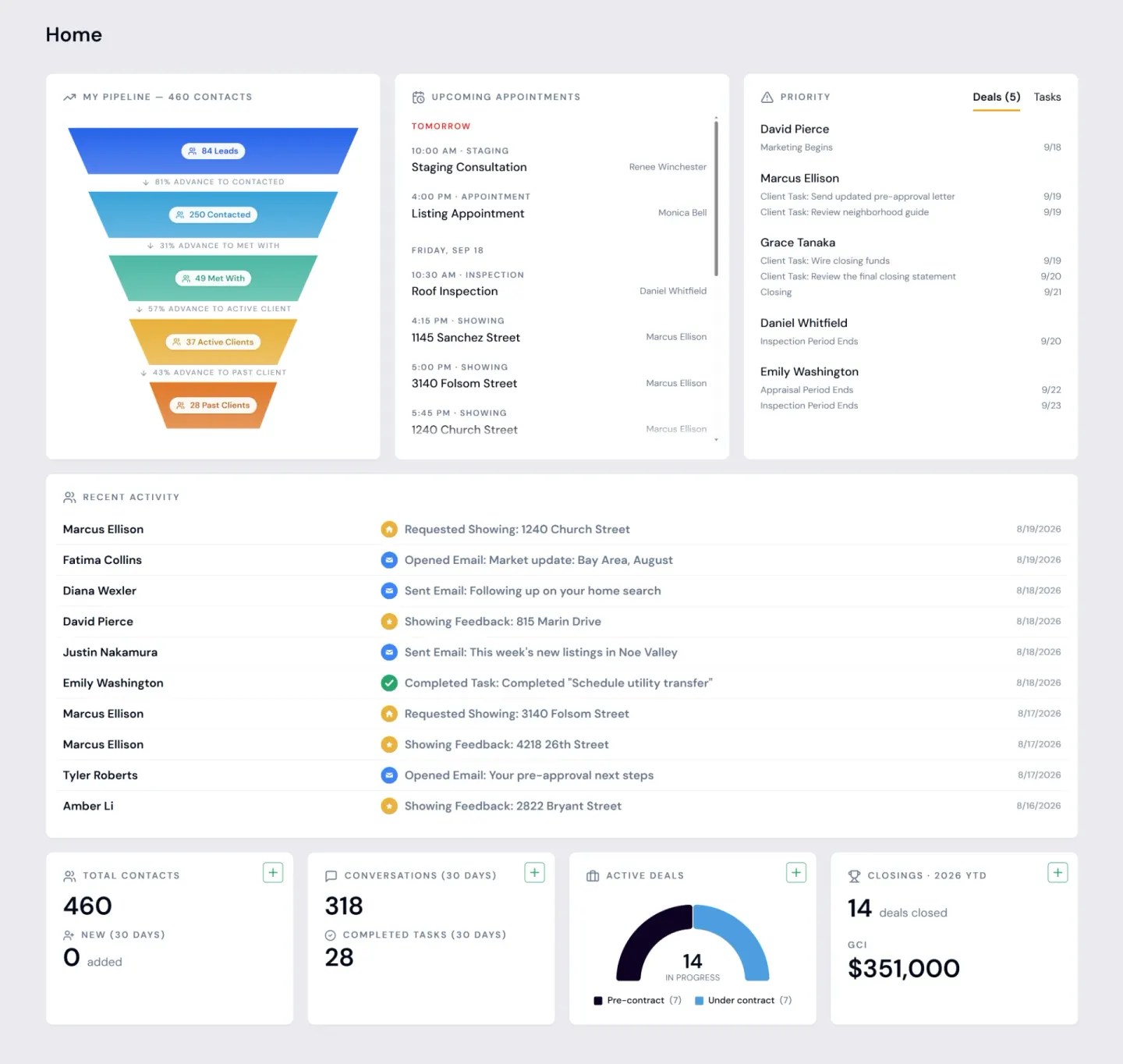The height and width of the screenshot is (1064, 1123).
Task: Click the star icon in Amber Li's activity row
Action: [389, 807]
